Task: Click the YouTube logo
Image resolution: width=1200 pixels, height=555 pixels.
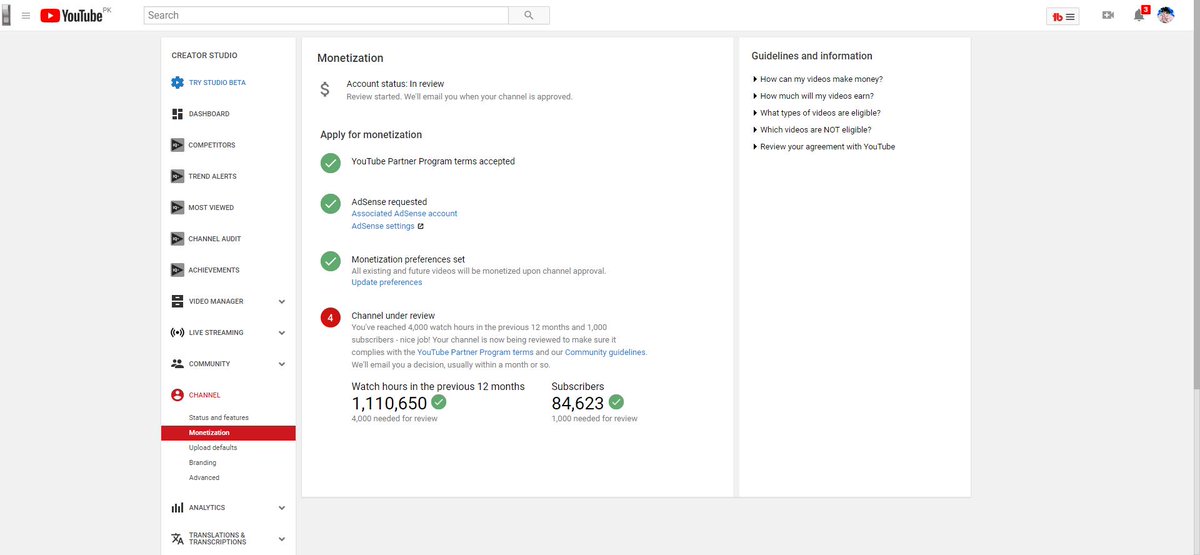Action: tap(73, 16)
